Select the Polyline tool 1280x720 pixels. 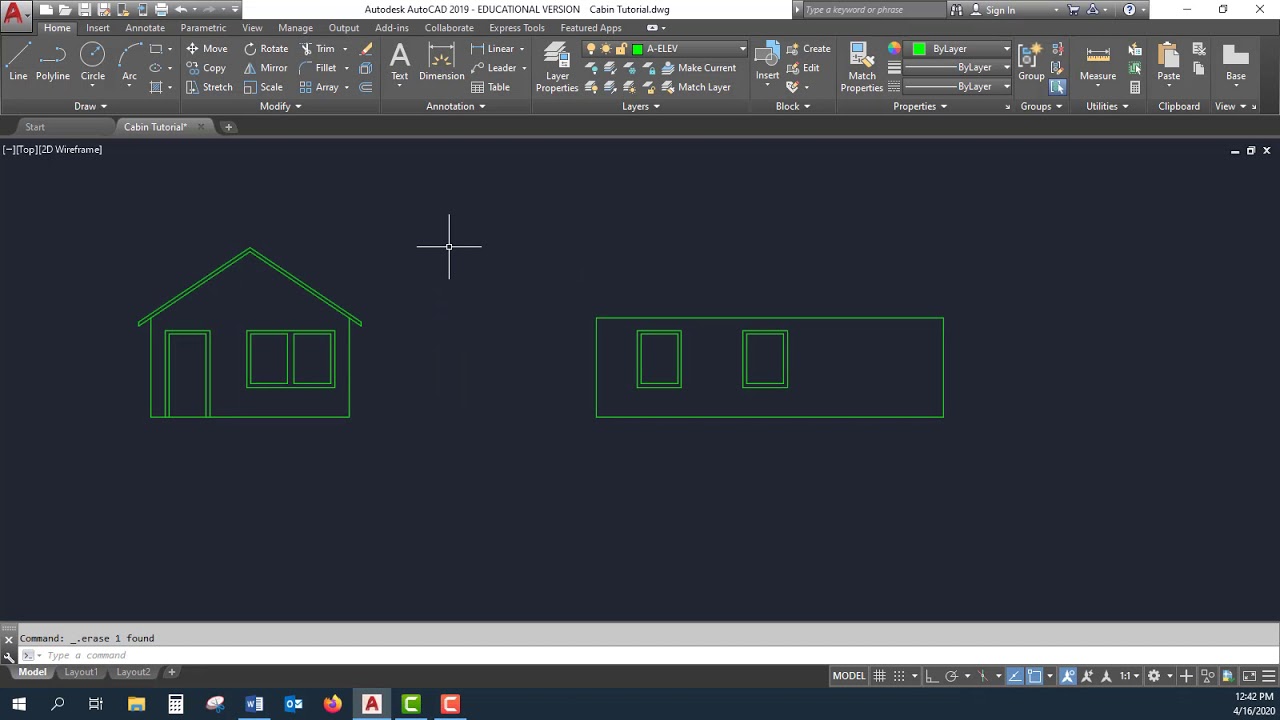(x=53, y=62)
